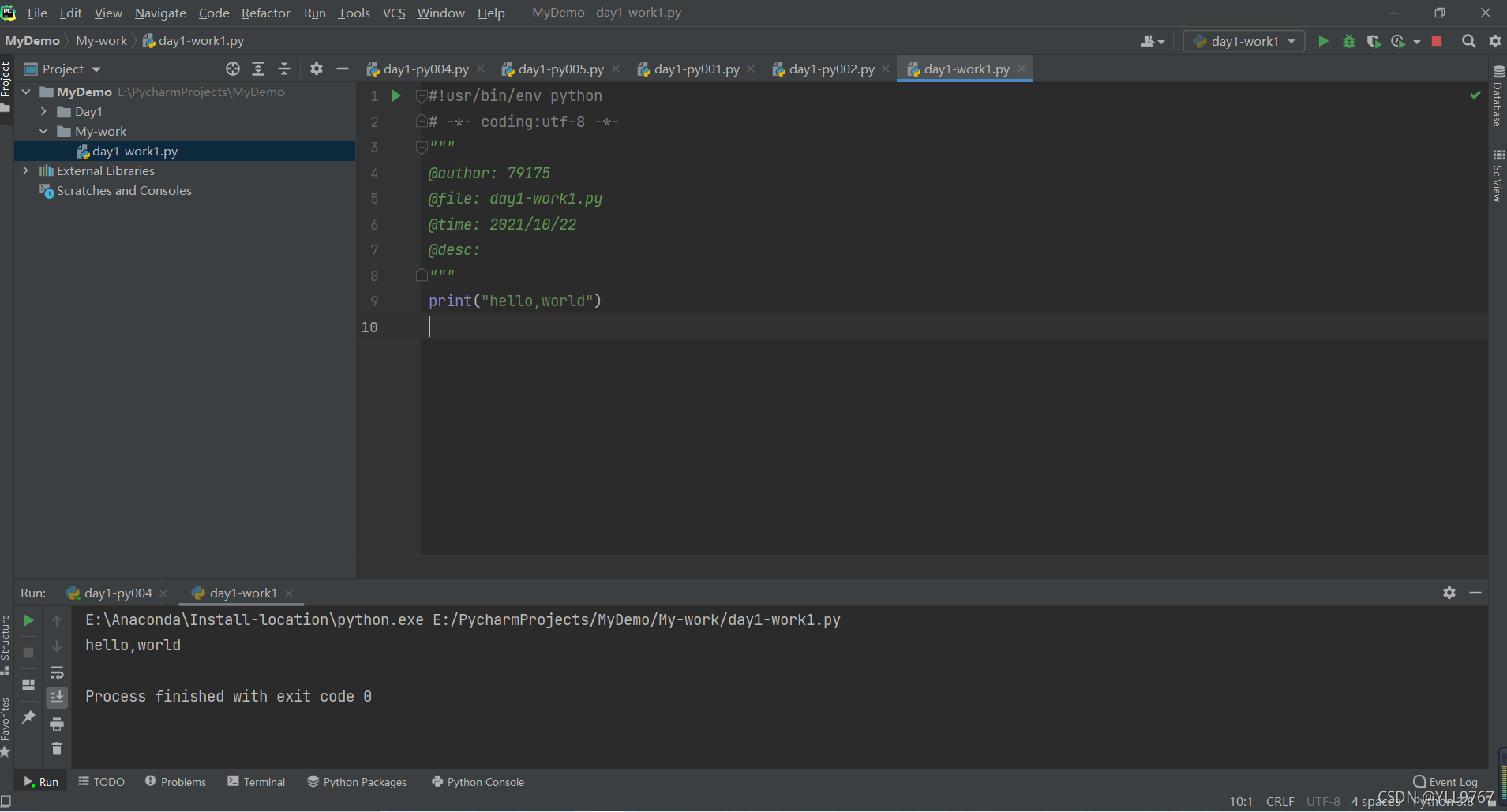Open IDE settings gear at top right
Screen dimensions: 1507x812
tap(1495, 41)
